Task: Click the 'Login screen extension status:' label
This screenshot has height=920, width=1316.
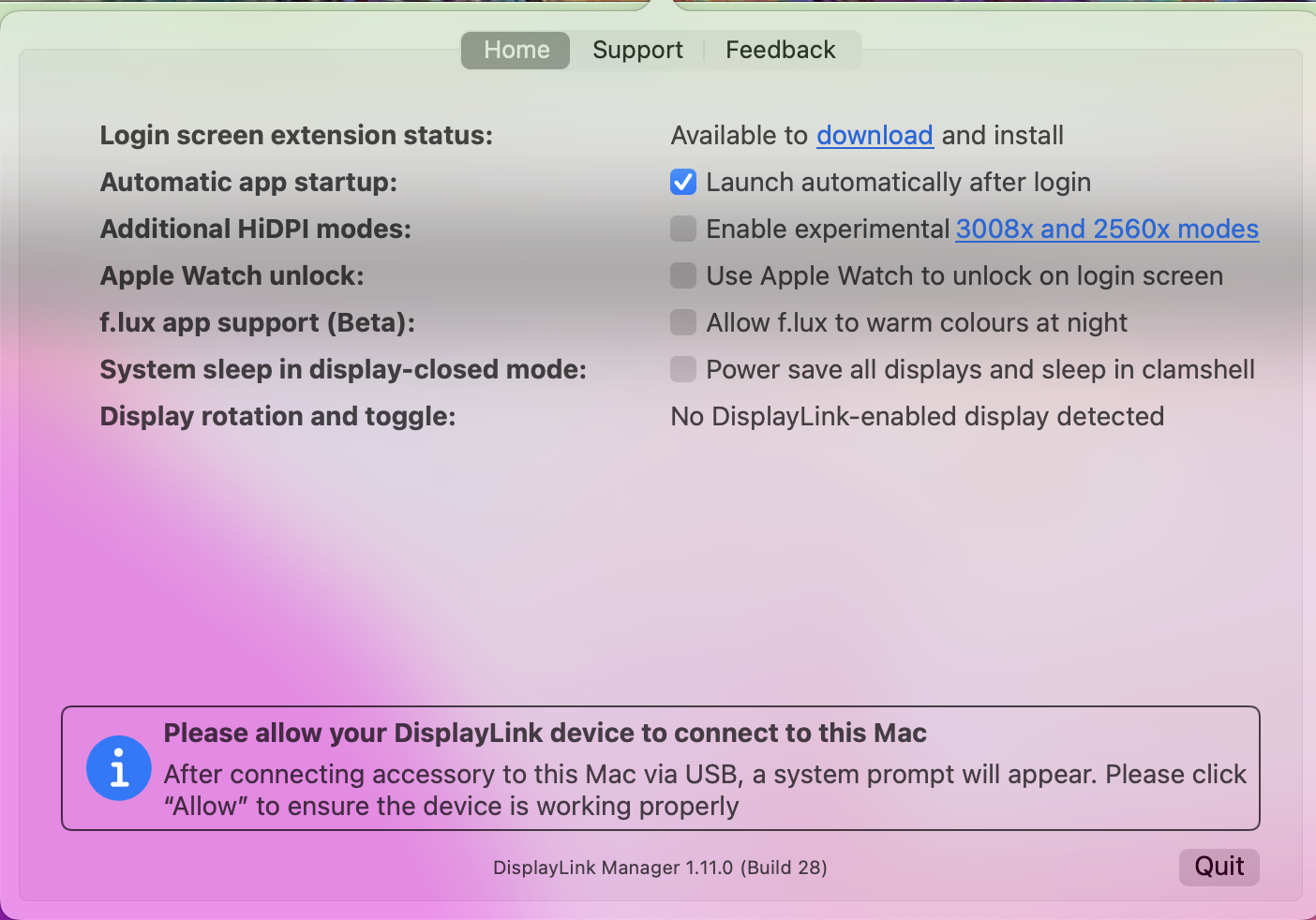Action: (296, 136)
